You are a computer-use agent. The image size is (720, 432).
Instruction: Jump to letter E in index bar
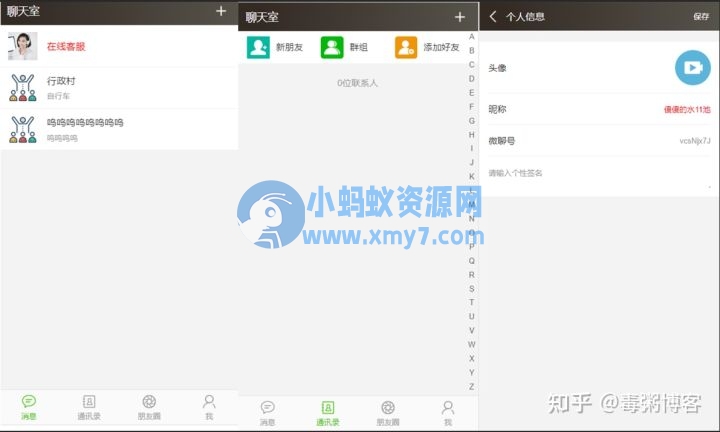pos(472,93)
